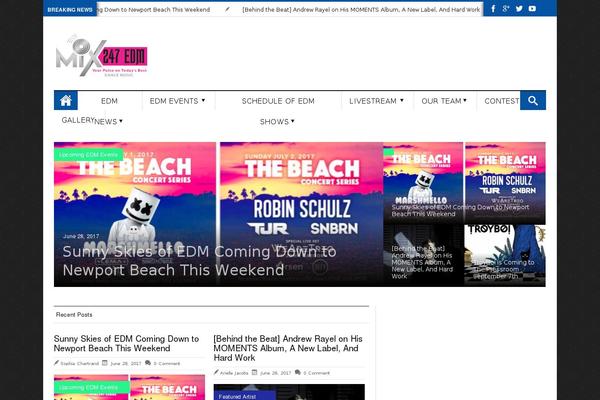Open the SCHEDULE OF EDM SHOWS menu
The image size is (600, 400).
[x=278, y=111]
